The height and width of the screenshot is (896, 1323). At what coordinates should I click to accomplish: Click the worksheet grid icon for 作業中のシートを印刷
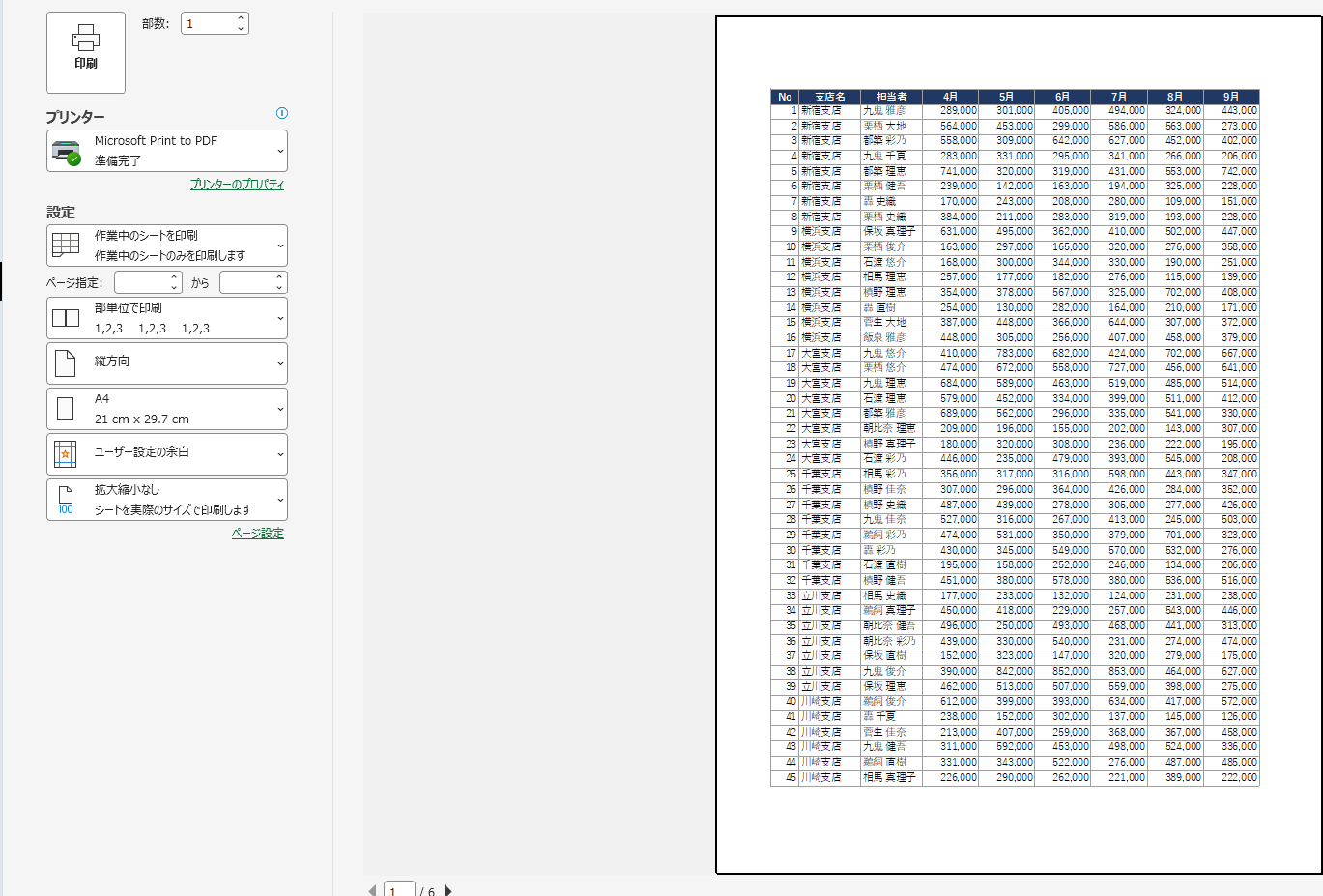(x=66, y=245)
